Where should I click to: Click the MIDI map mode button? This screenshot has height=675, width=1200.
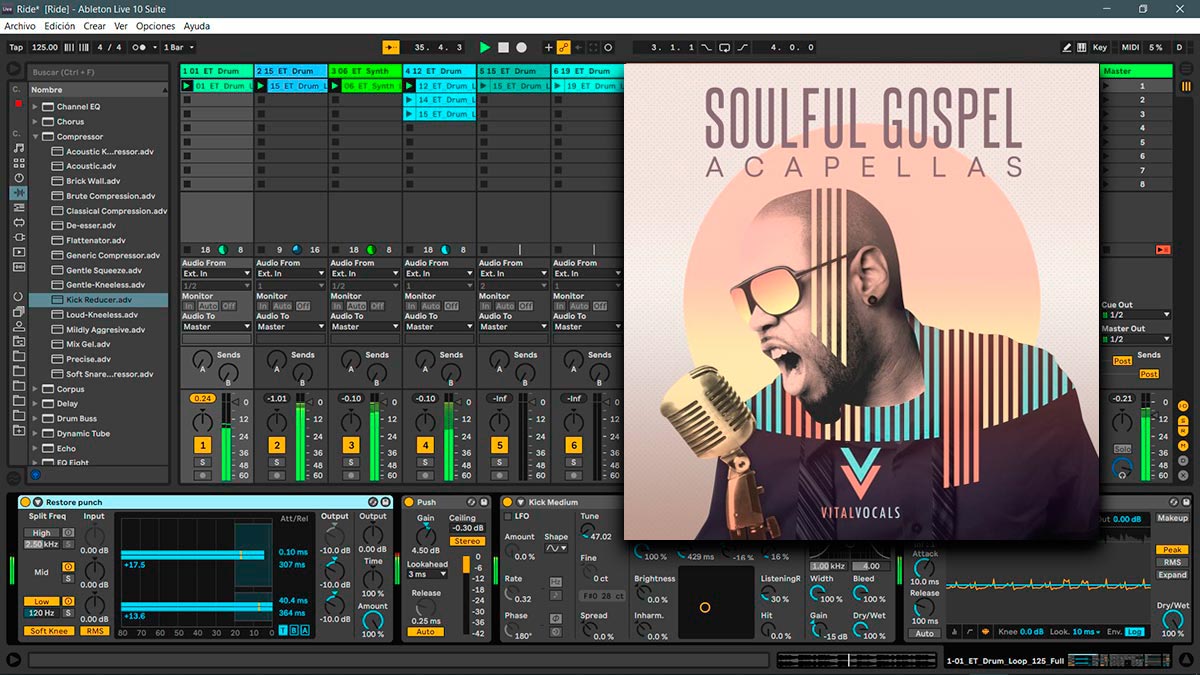point(1130,47)
